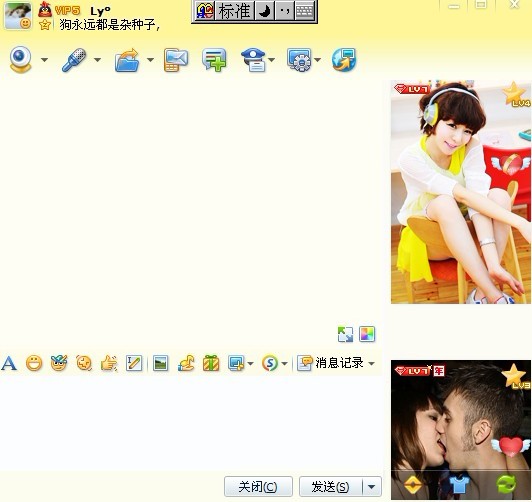Open screenshot capture dropdown arrow
The image size is (532, 502).
click(250, 364)
